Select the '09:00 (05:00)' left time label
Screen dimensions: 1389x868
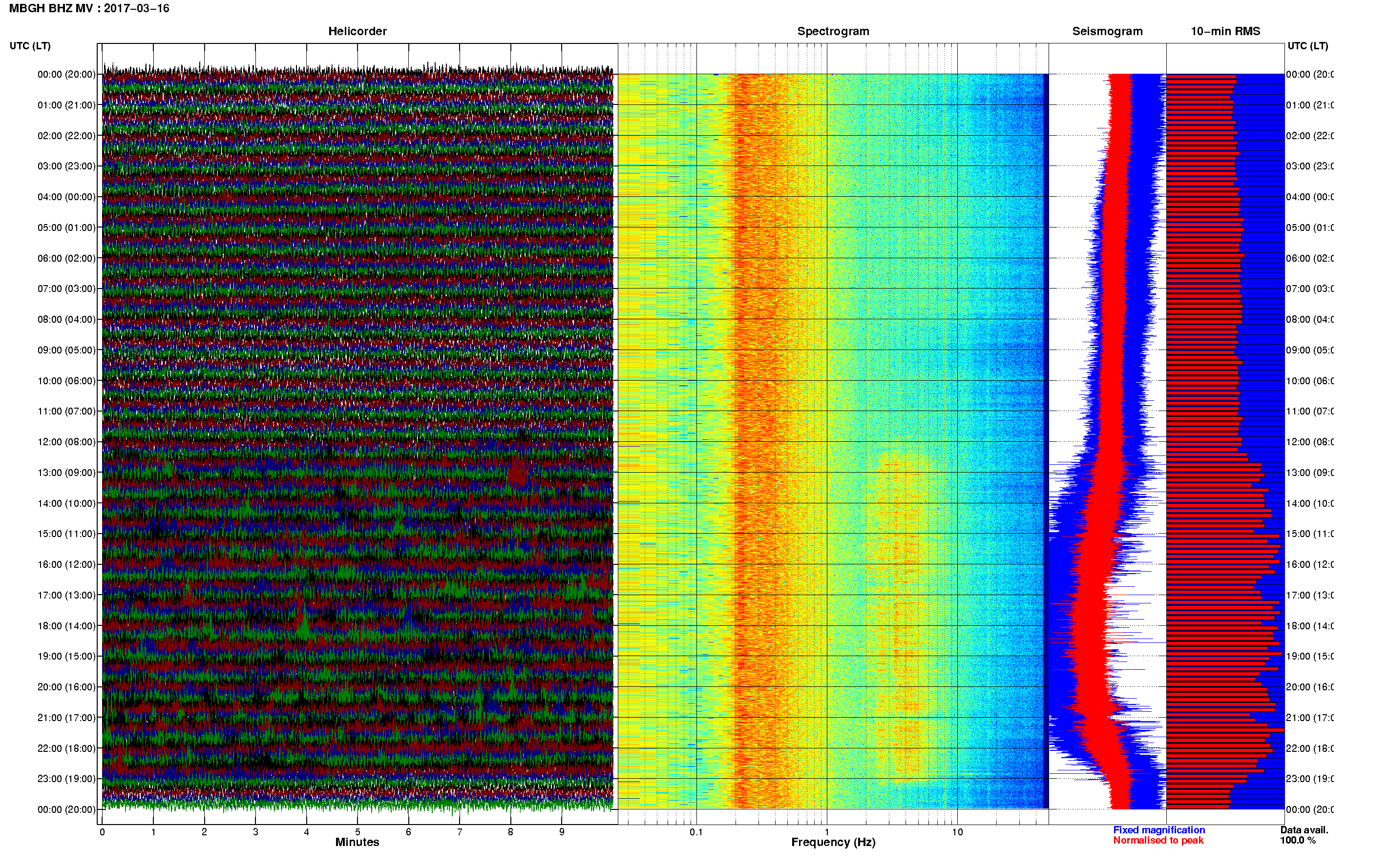[x=66, y=350]
